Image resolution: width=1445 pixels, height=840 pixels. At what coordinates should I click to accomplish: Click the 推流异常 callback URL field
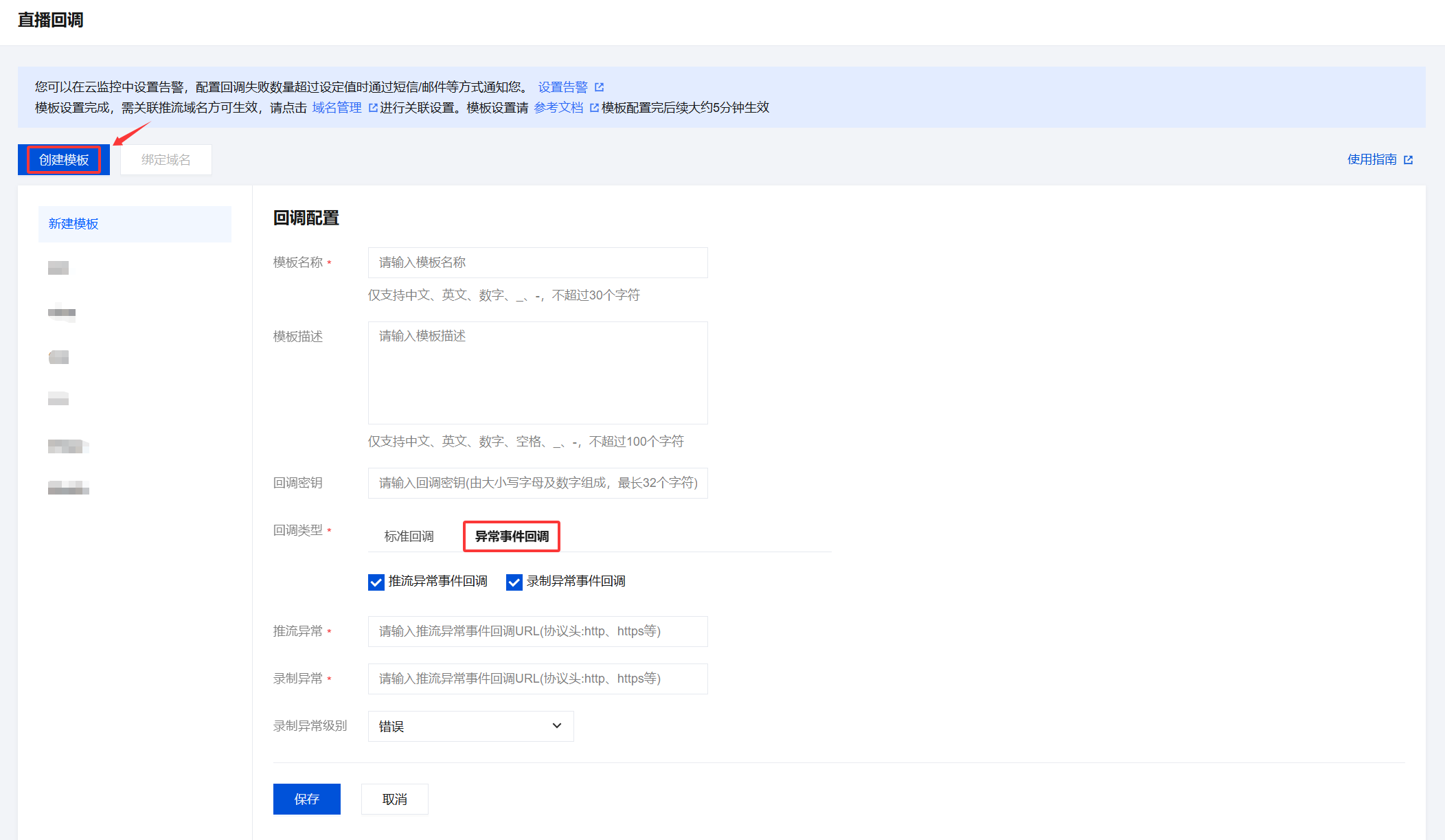[538, 631]
